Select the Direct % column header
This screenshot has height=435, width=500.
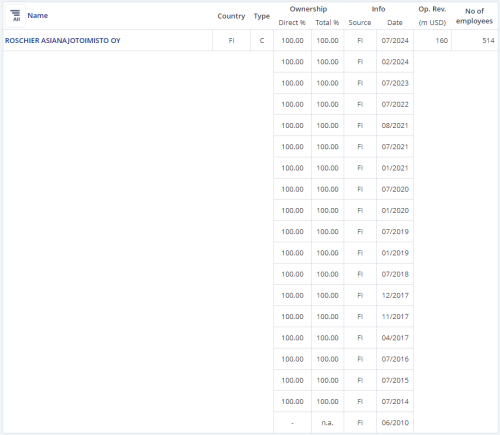tap(292, 23)
